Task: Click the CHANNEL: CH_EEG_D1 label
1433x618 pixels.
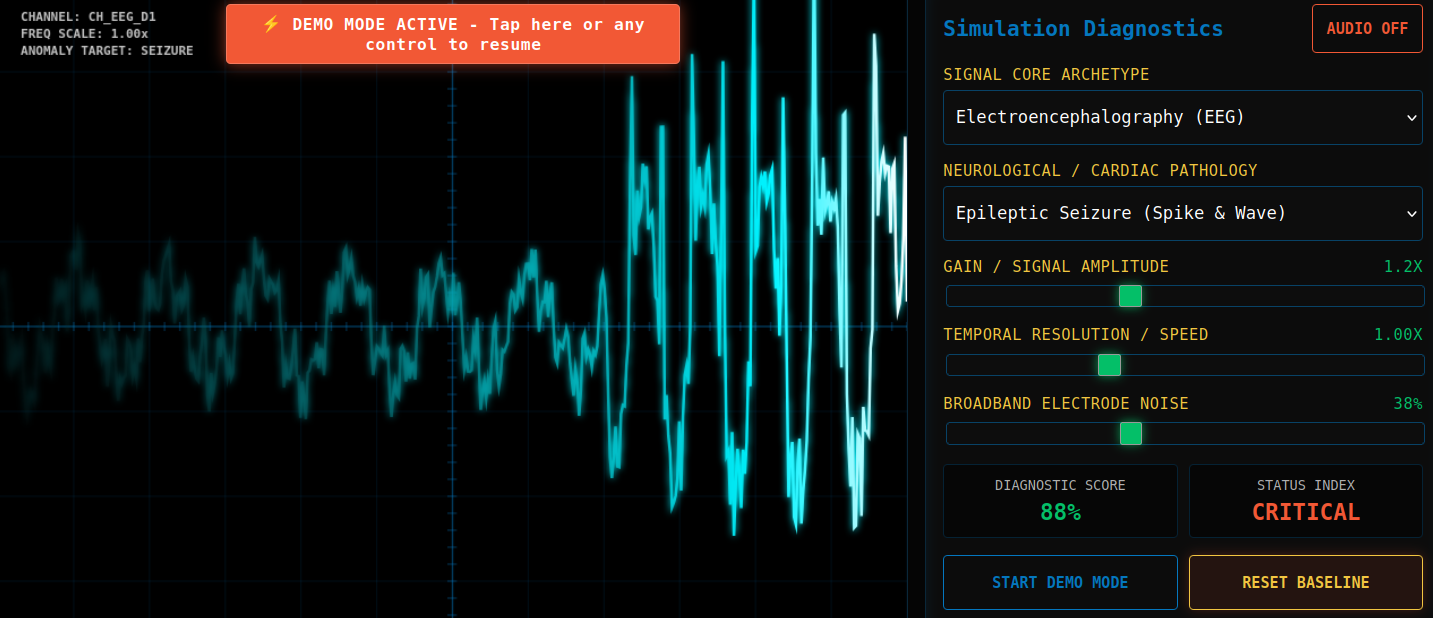Action: pos(88,17)
